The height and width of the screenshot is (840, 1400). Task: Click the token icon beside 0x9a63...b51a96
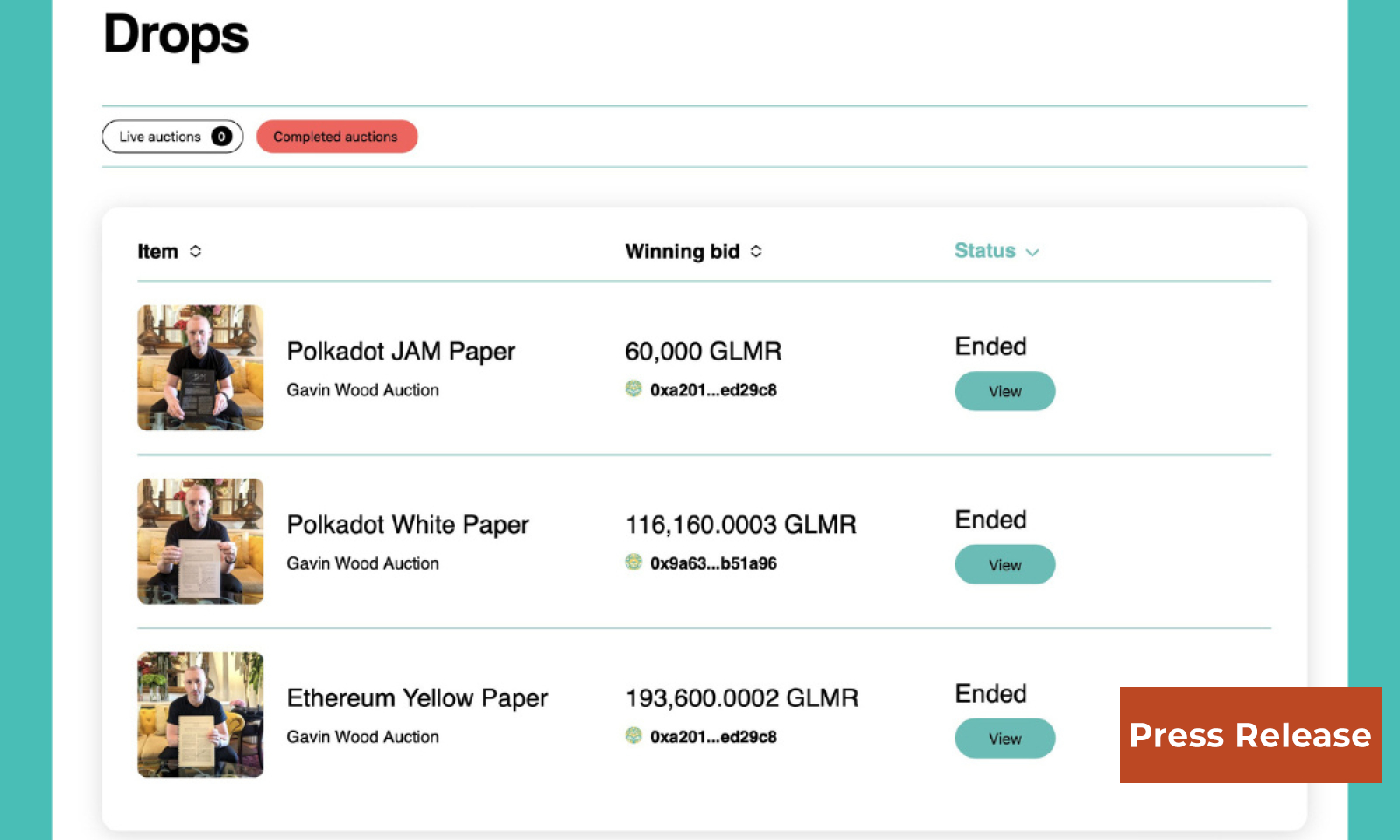[x=633, y=563]
